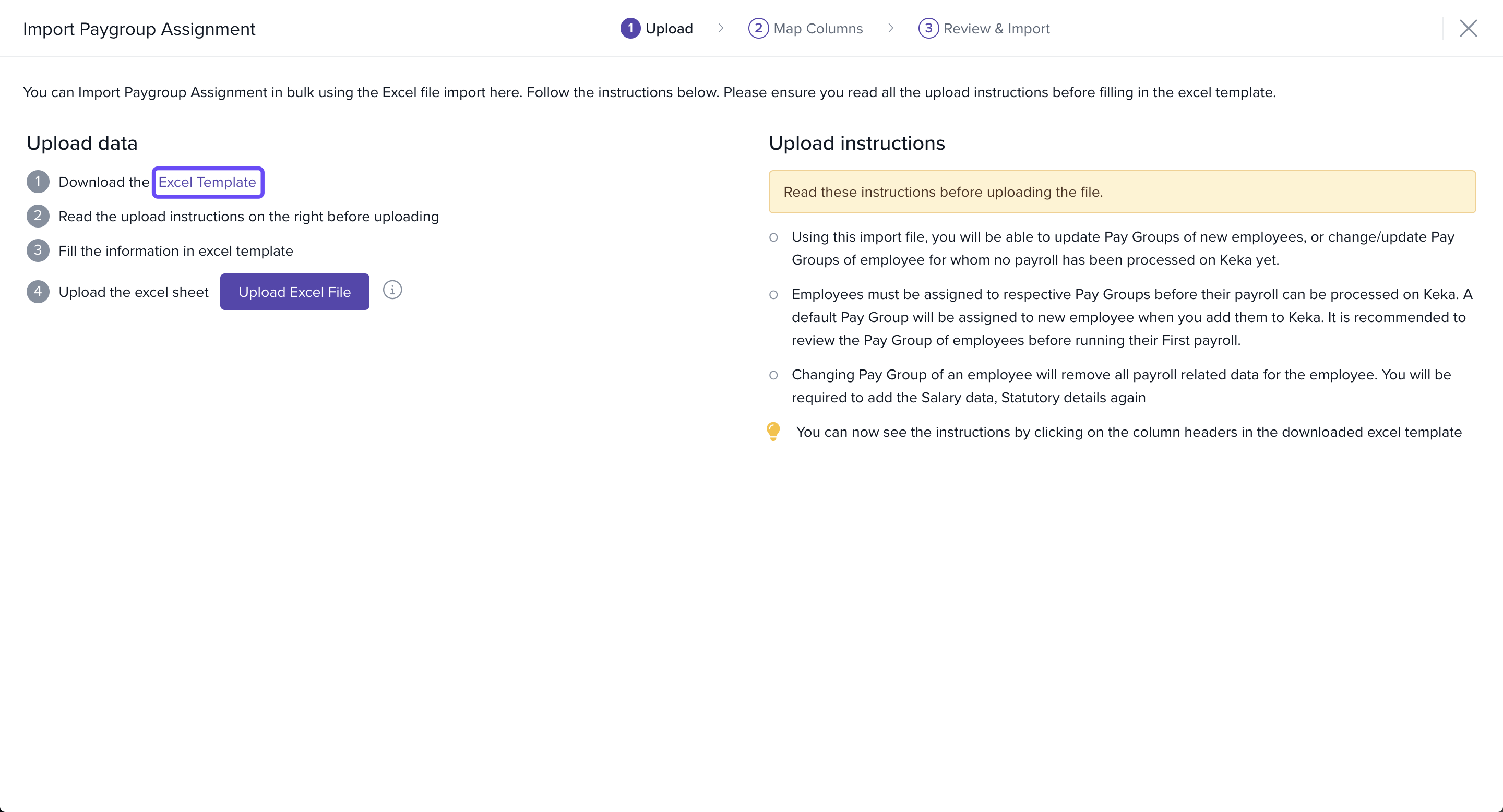Click the yellow 'Read these instructions' banner
This screenshot has width=1503, height=812.
(x=1122, y=192)
